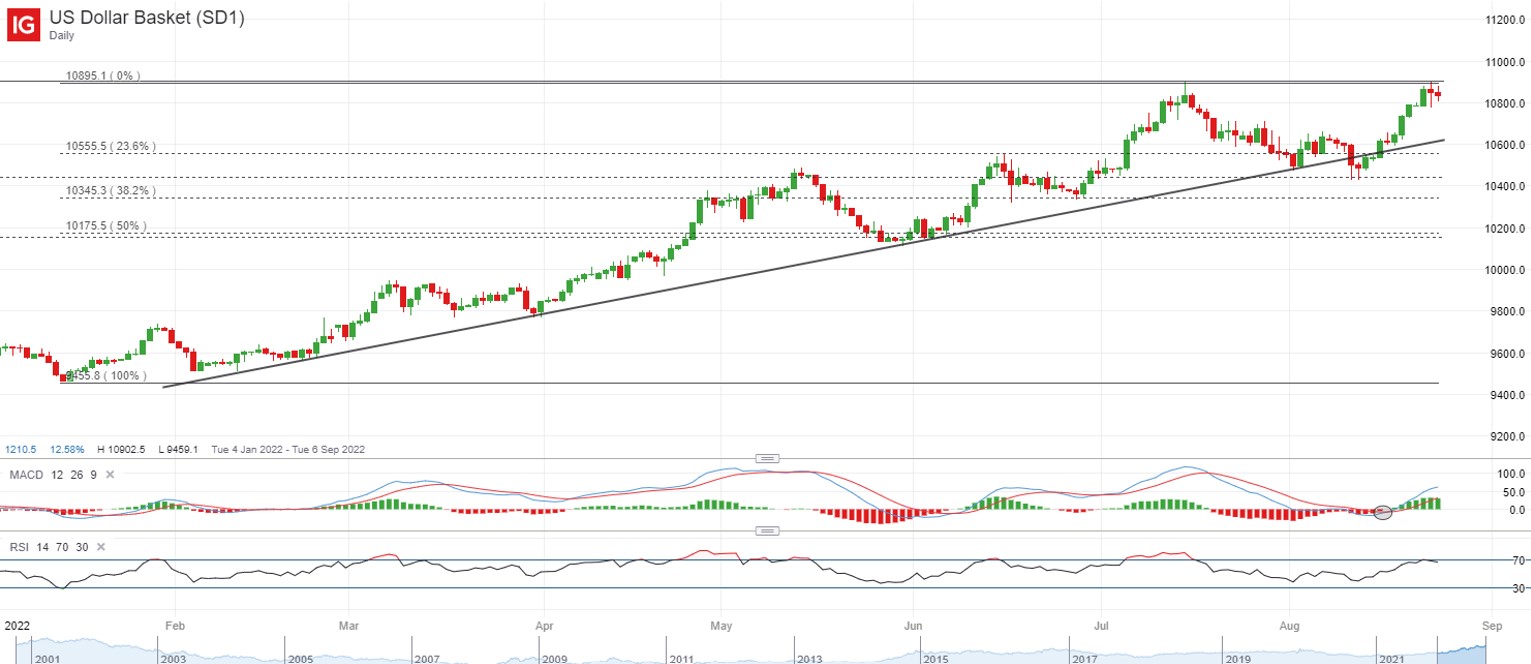
Task: Jump to 2015 in the bottom navigator
Action: [935, 659]
